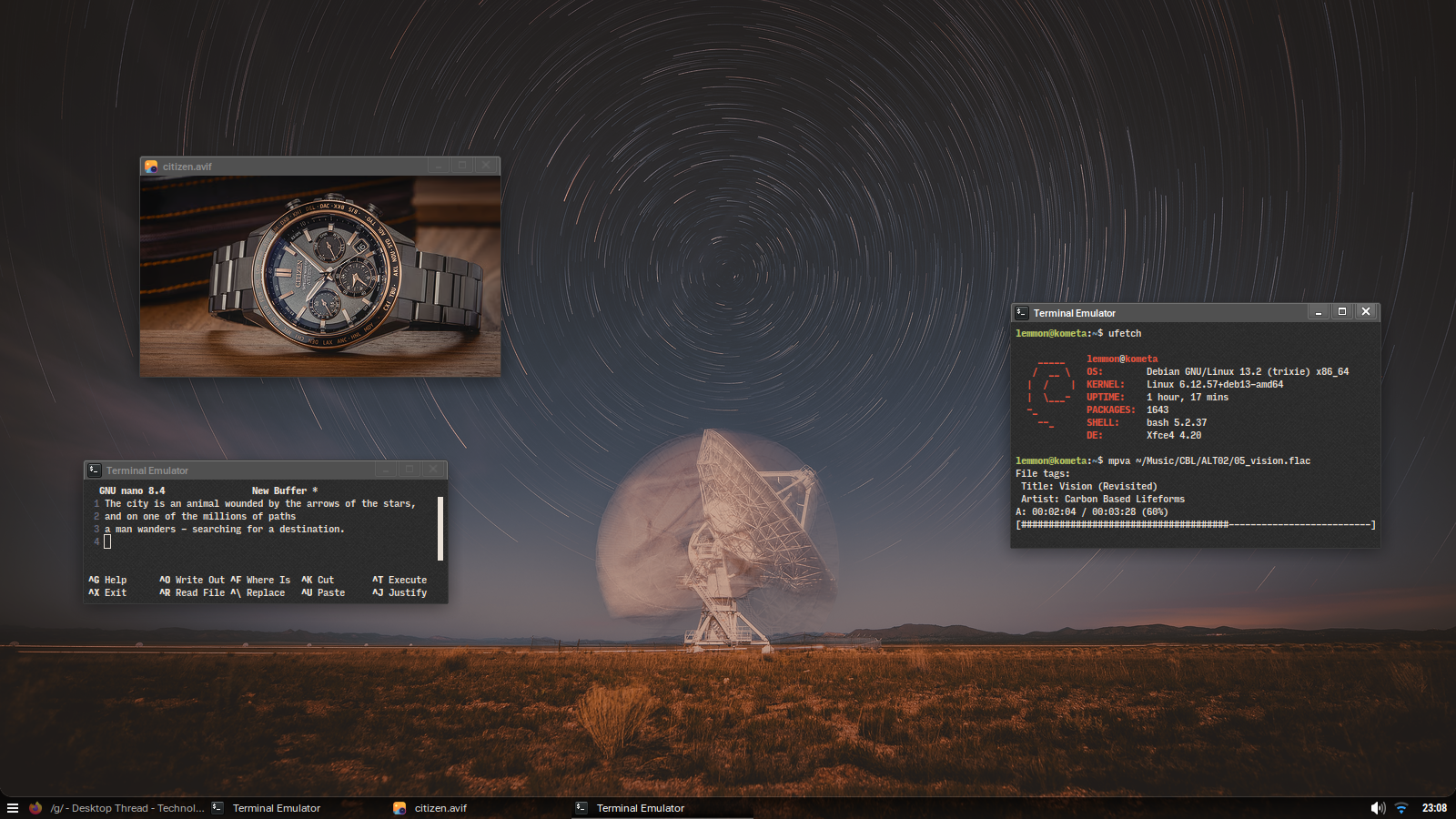Click the empty line 4 cursor in nano
Viewport: 1456px width, 819px height.
pyautogui.click(x=107, y=541)
